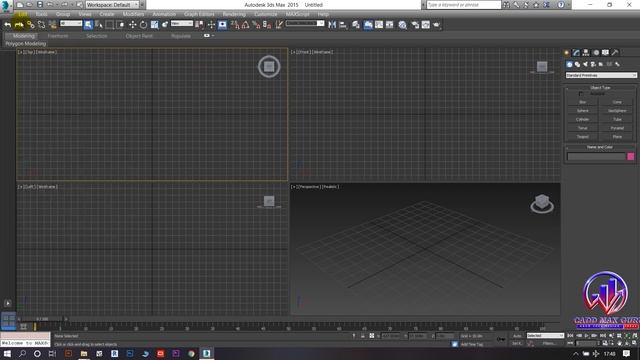This screenshot has height=360, width=640.
Task: Click the Teapot primitive button
Action: pos(582,137)
